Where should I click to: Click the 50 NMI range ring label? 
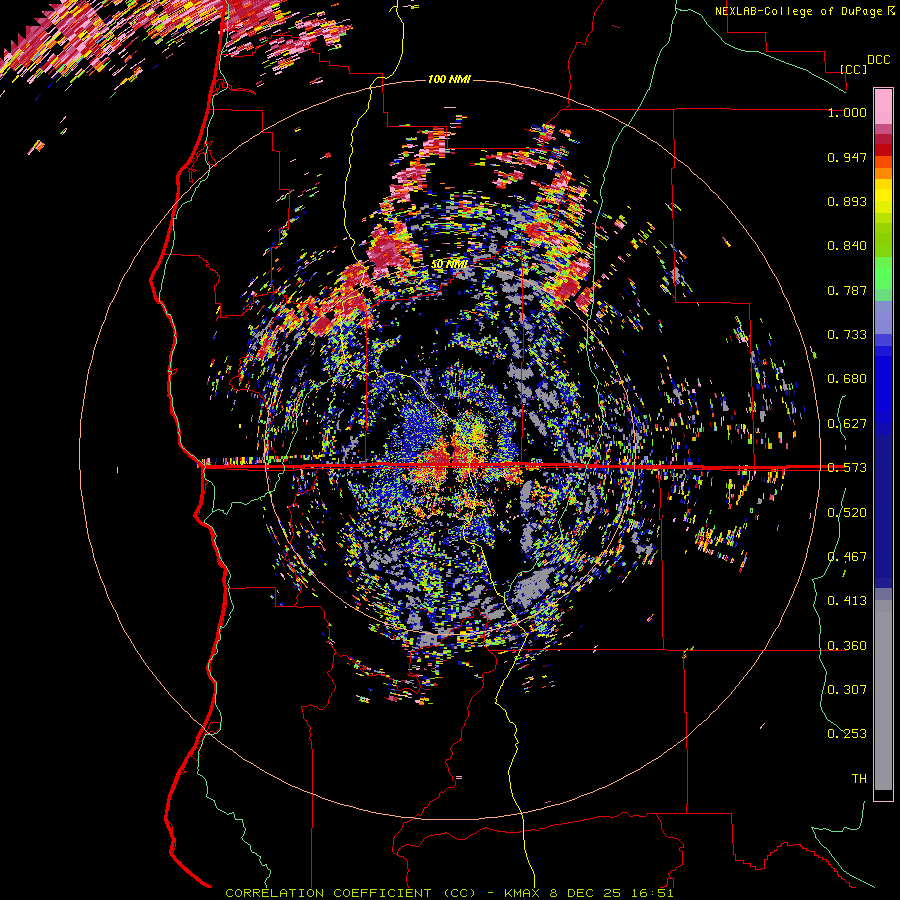coord(449,264)
